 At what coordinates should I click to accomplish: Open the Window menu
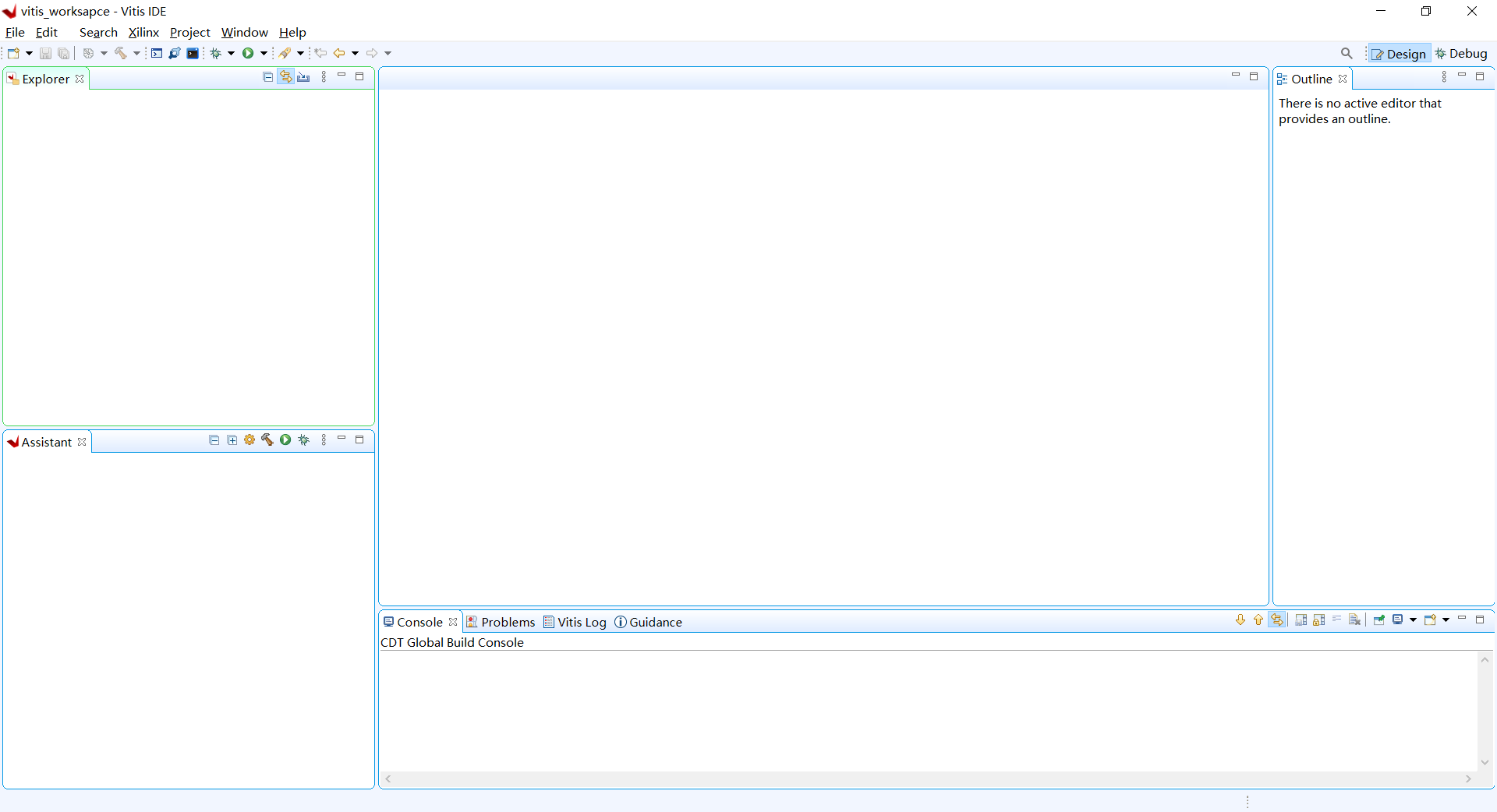point(244,32)
